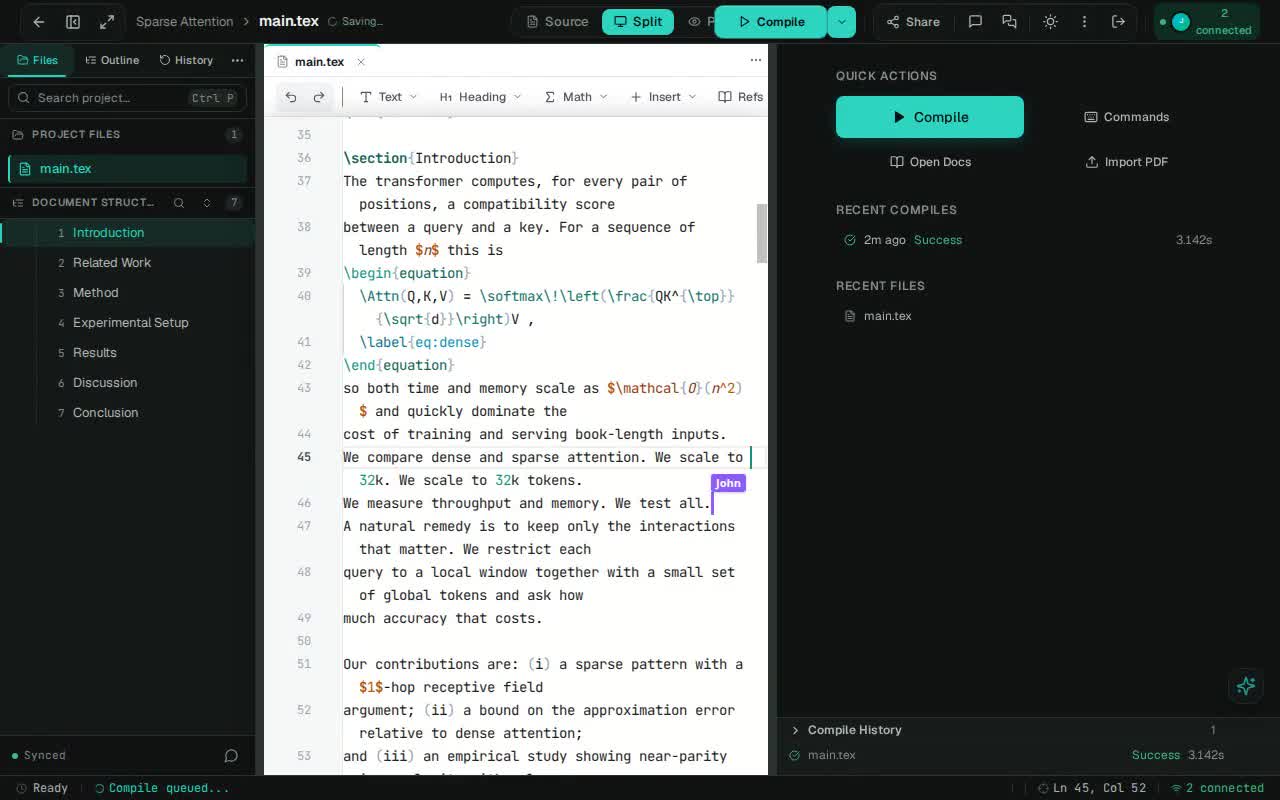This screenshot has height=800, width=1280.
Task: Toggle the sidebar panel icon
Action: [73, 21]
